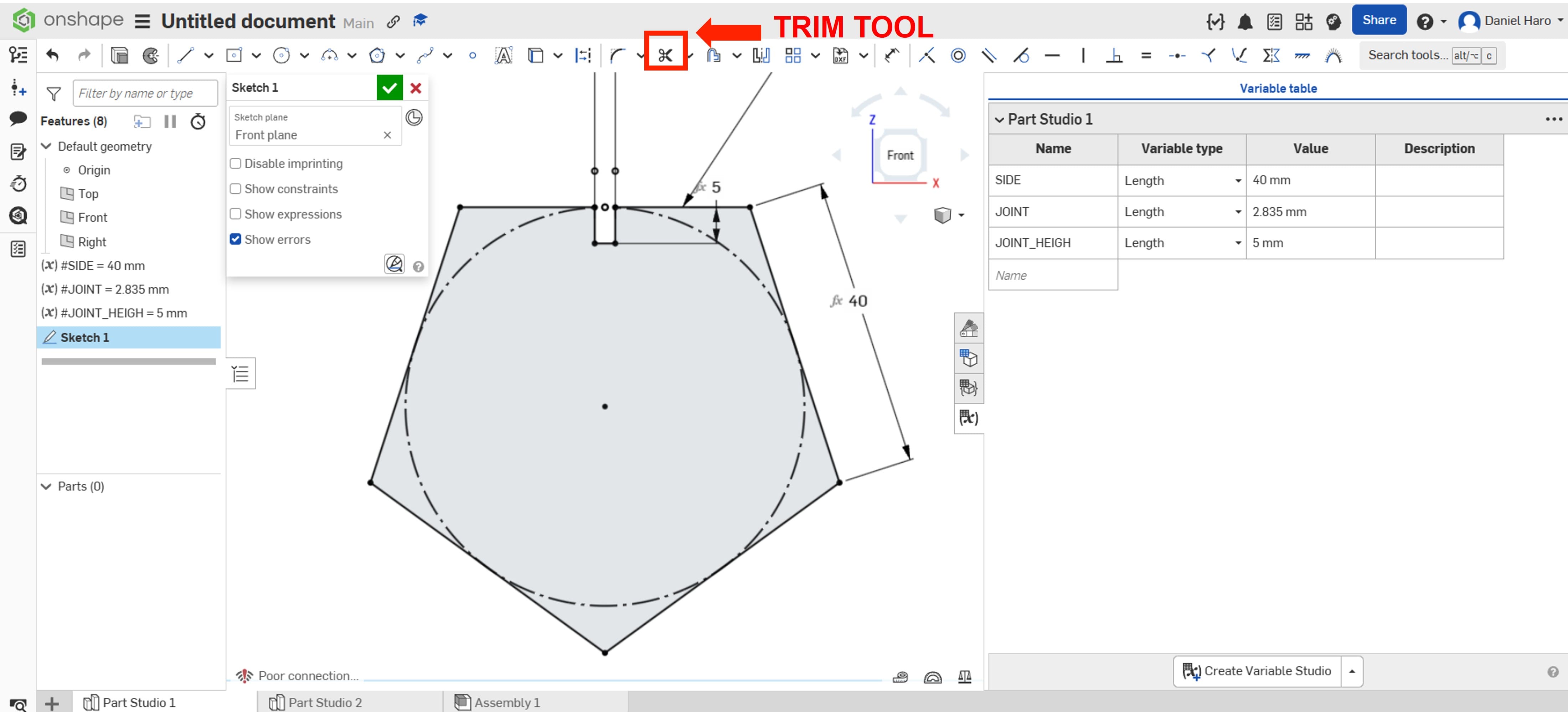Check Disable imprinting option
Screen dimensions: 1568x712
pos(236,163)
